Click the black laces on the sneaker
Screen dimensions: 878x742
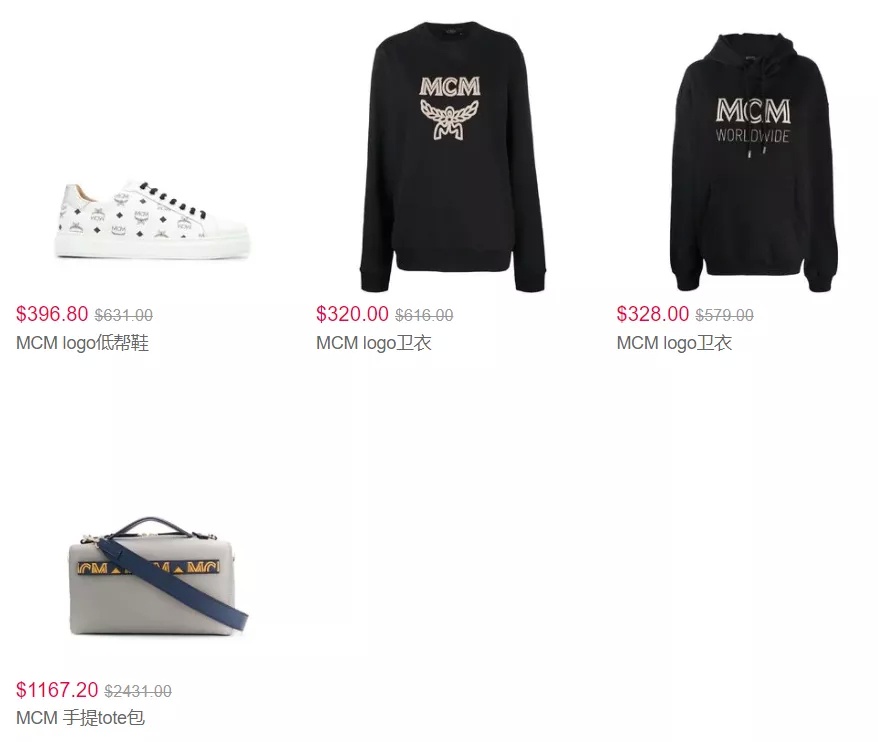tap(172, 199)
